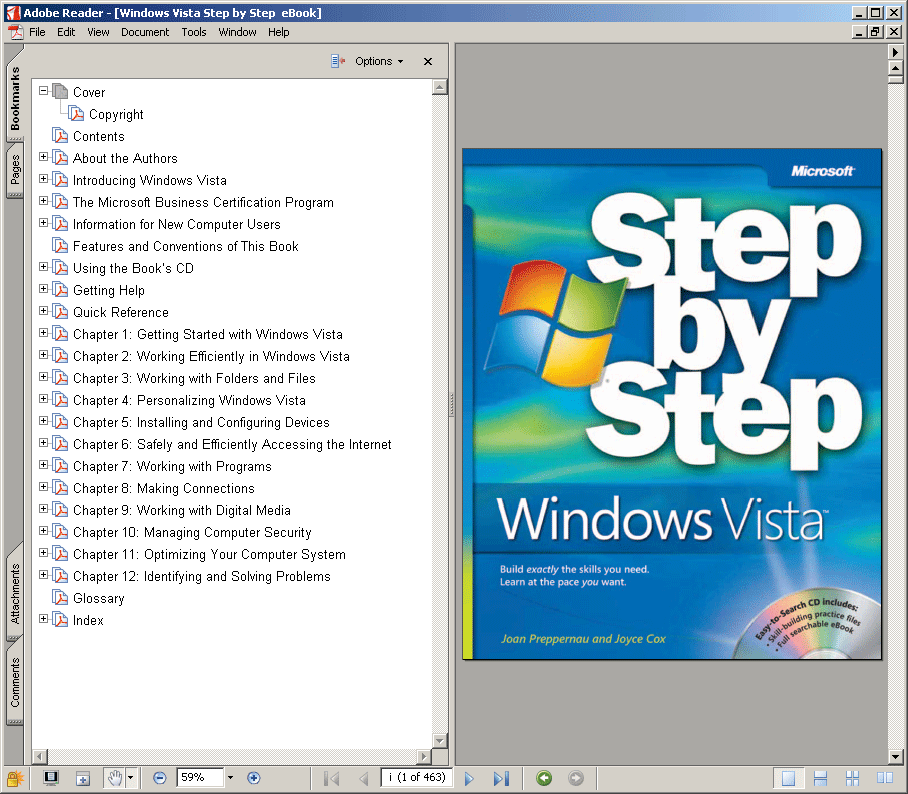The width and height of the screenshot is (908, 794).
Task: Open the Window menu
Action: 237,32
